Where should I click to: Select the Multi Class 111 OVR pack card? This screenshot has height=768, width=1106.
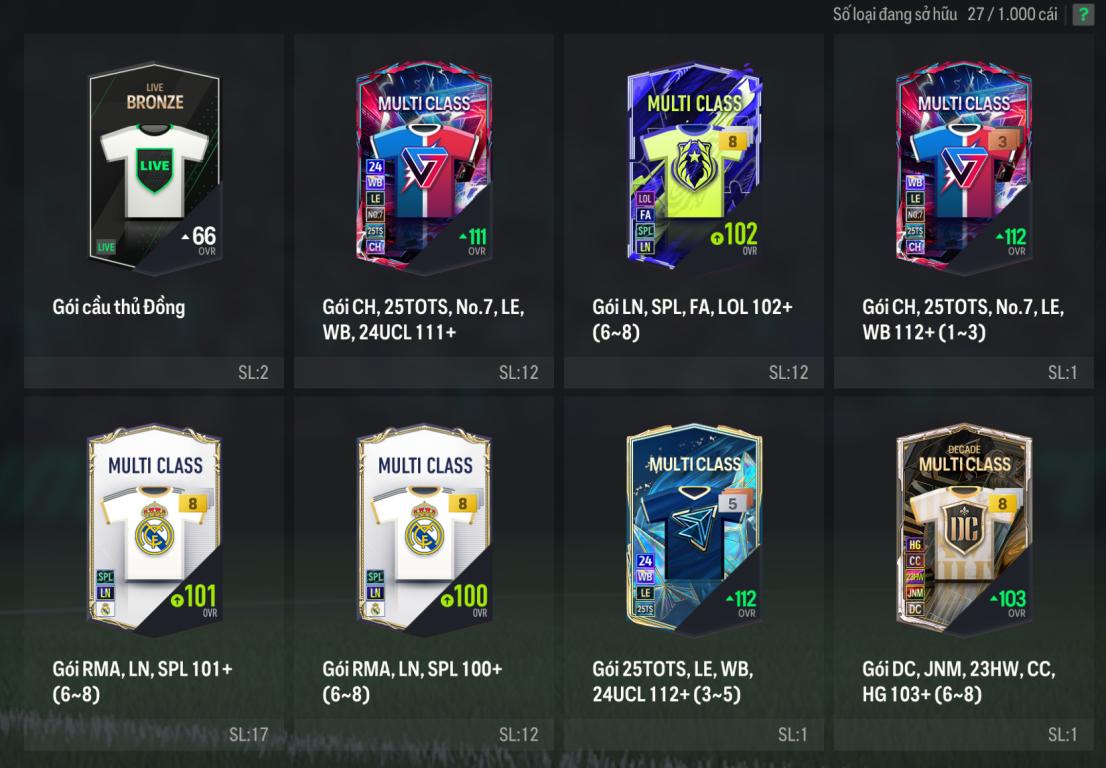pos(424,168)
